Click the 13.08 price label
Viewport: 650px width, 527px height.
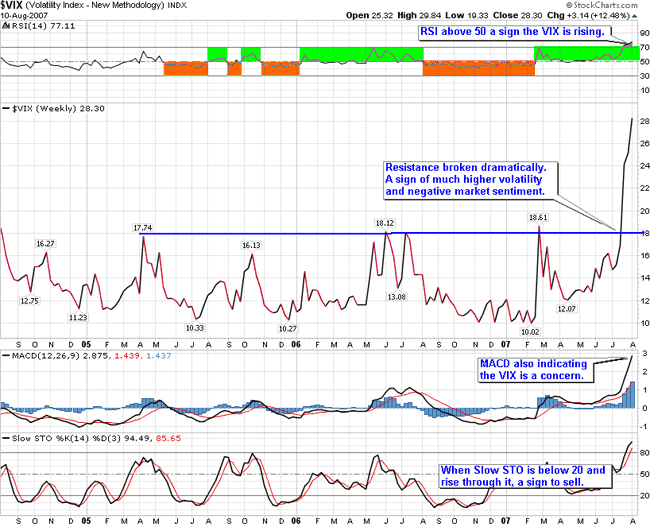(x=397, y=297)
